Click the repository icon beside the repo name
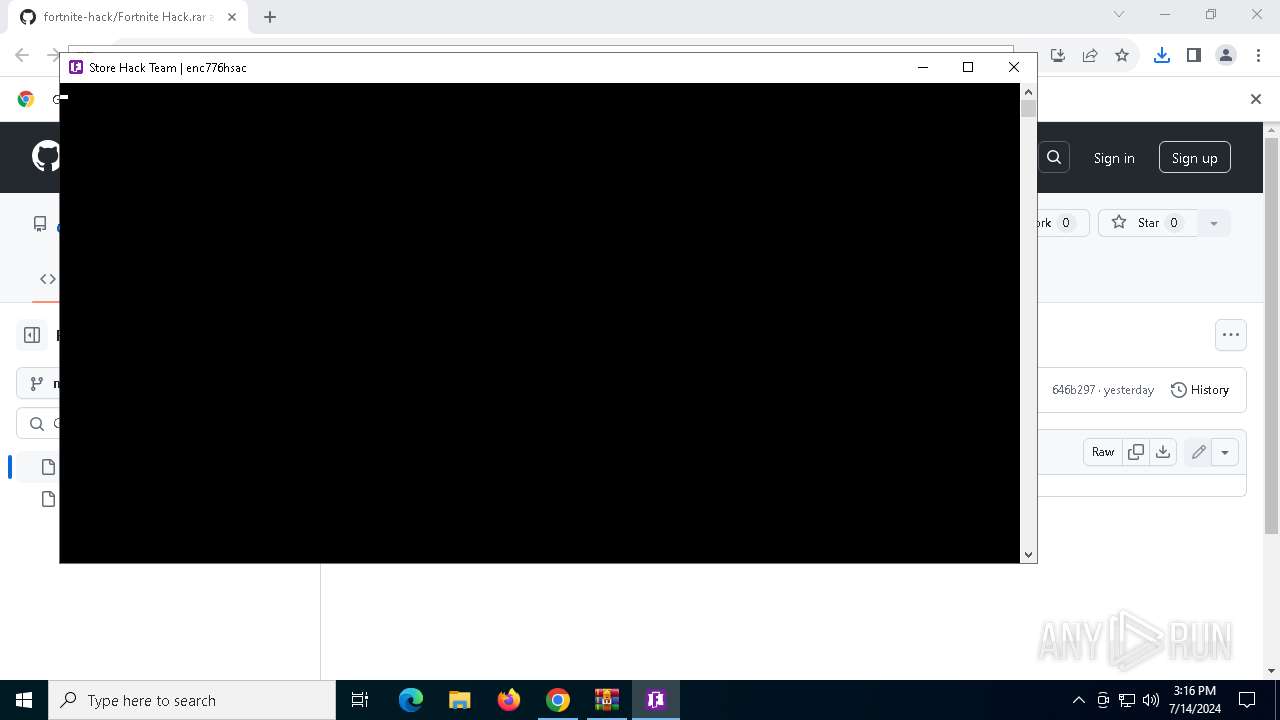 (40, 223)
